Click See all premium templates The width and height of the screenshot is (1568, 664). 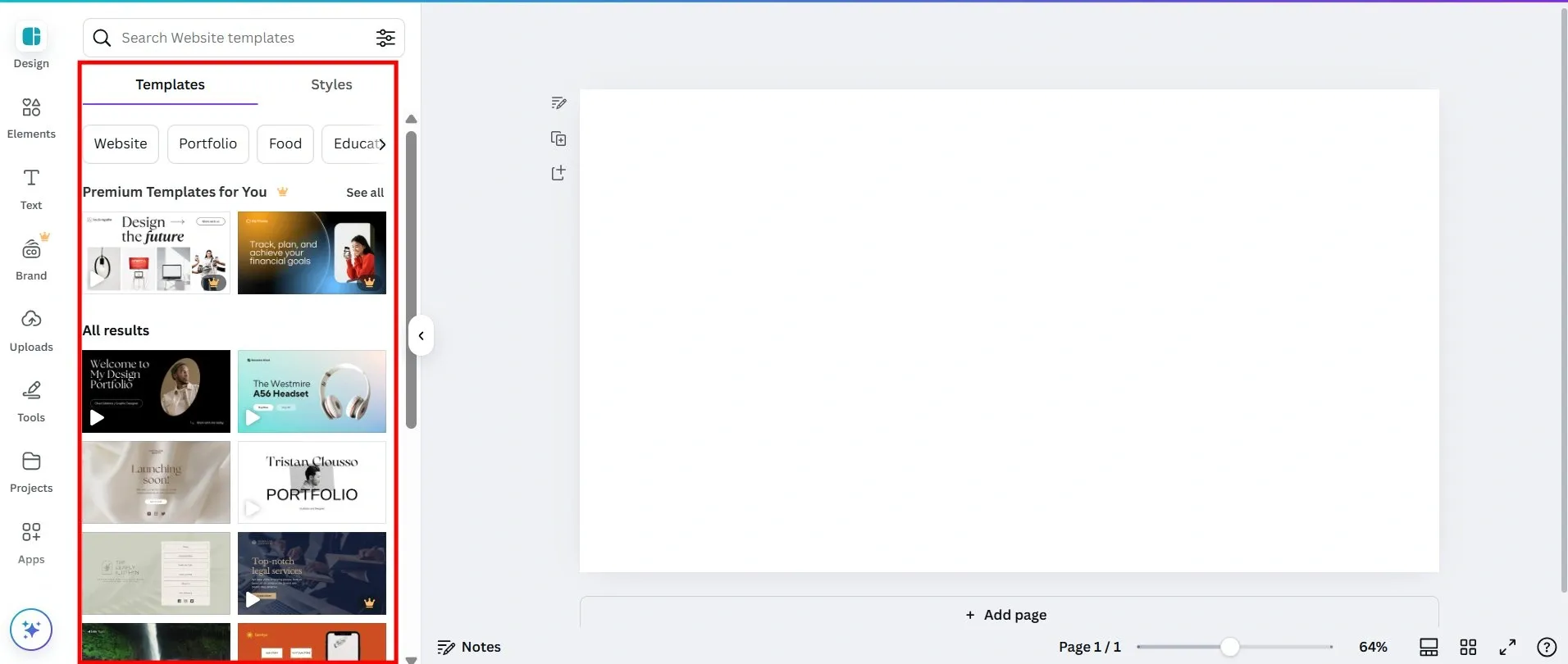coord(365,193)
